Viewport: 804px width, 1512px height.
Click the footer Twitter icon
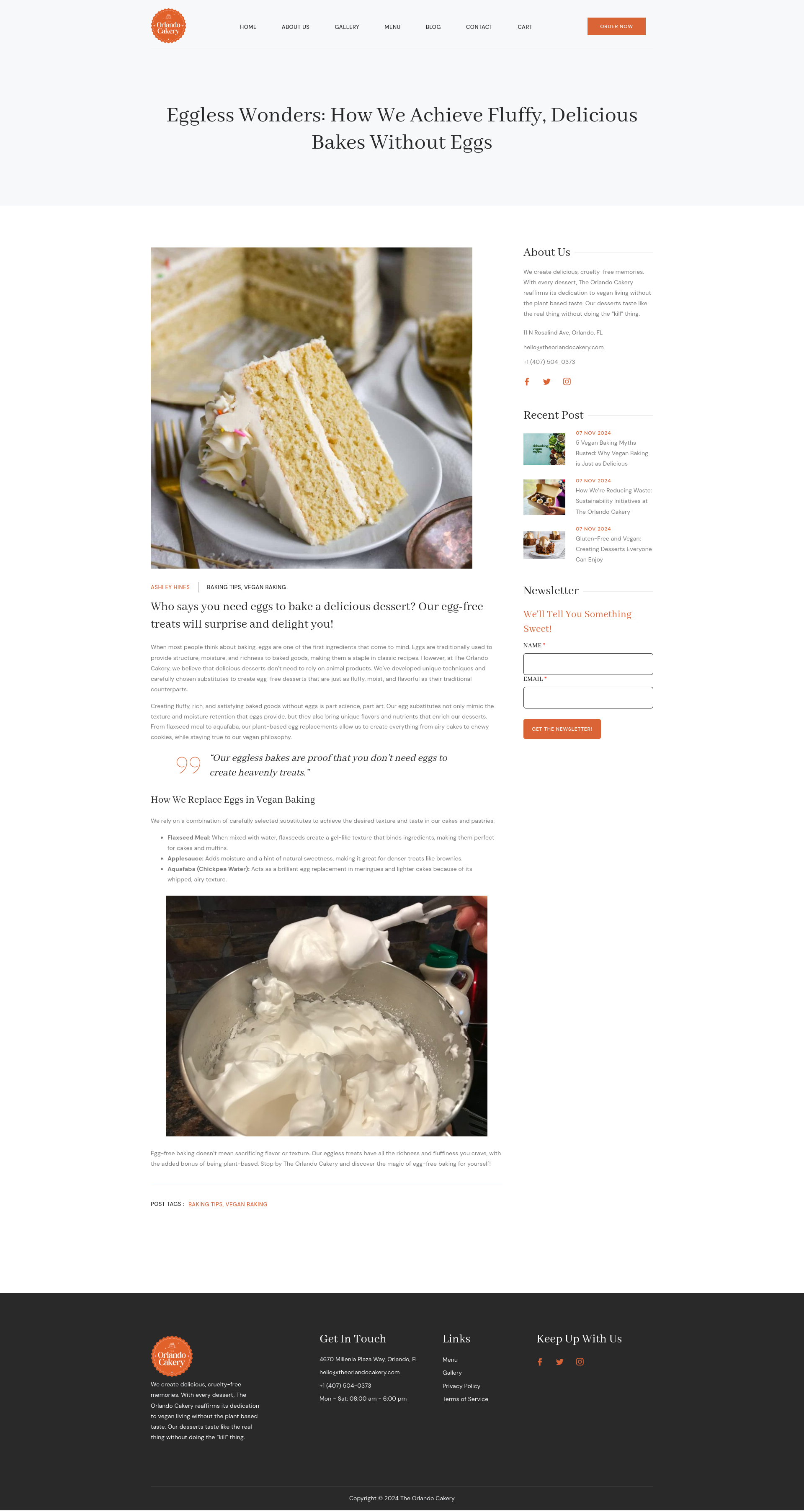tap(559, 1362)
